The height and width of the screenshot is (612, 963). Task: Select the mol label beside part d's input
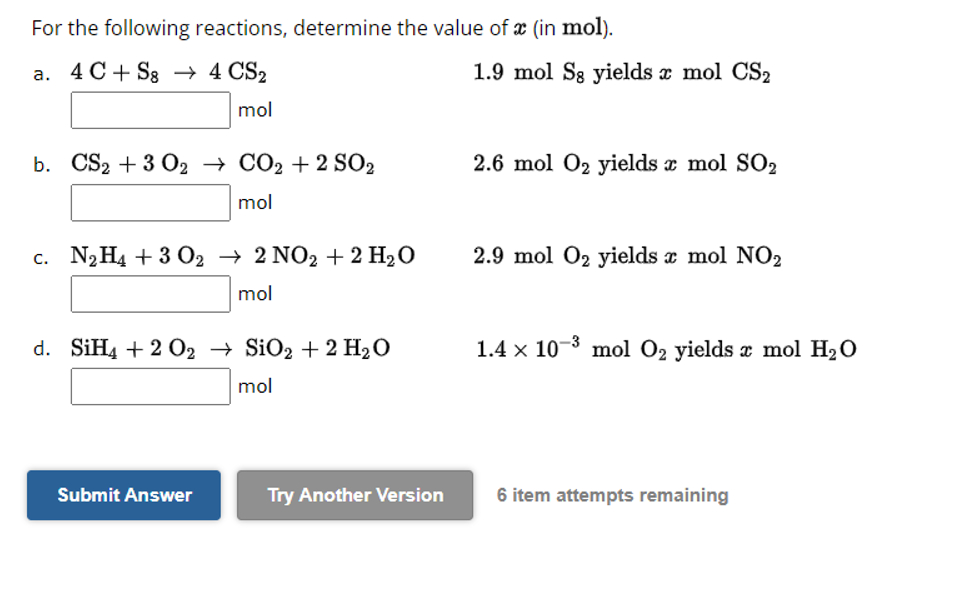pyautogui.click(x=253, y=386)
